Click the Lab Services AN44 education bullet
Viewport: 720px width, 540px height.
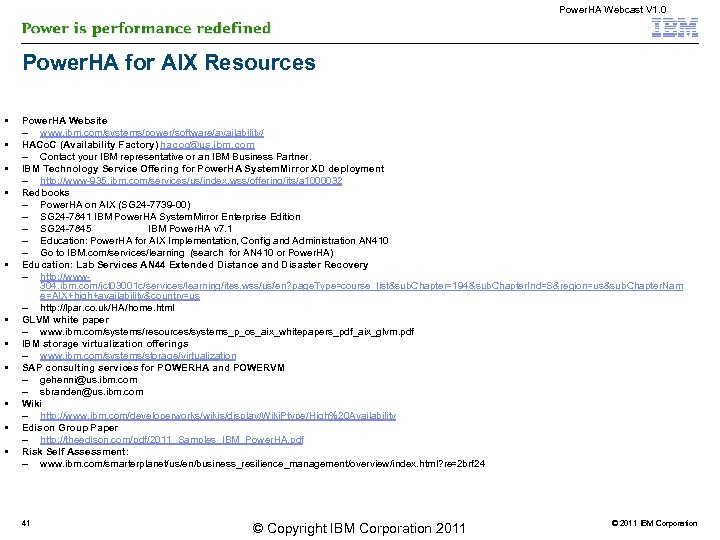pyautogui.click(x=195, y=265)
